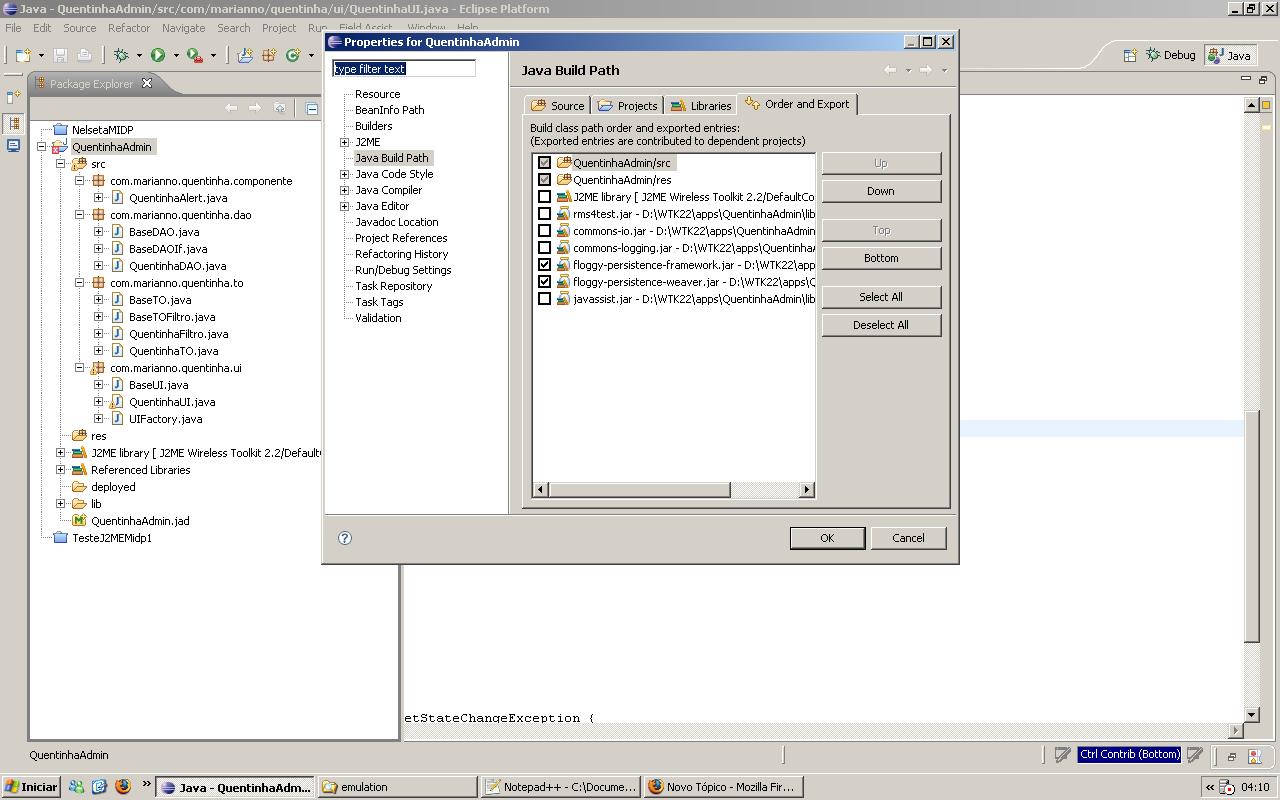
Task: Switch to the Debug perspective
Action: (x=1171, y=55)
